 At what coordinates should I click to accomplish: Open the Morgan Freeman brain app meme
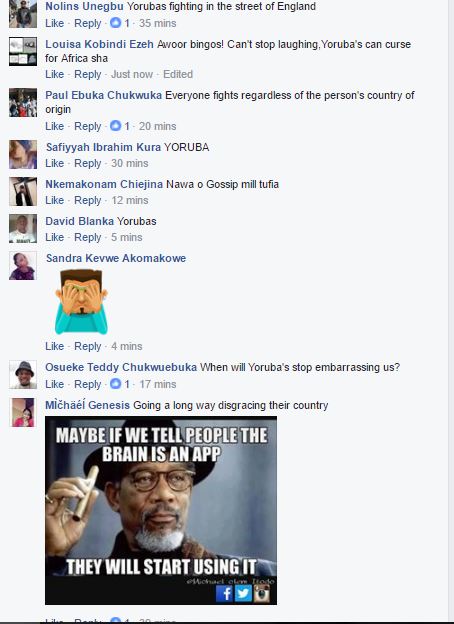[161, 511]
